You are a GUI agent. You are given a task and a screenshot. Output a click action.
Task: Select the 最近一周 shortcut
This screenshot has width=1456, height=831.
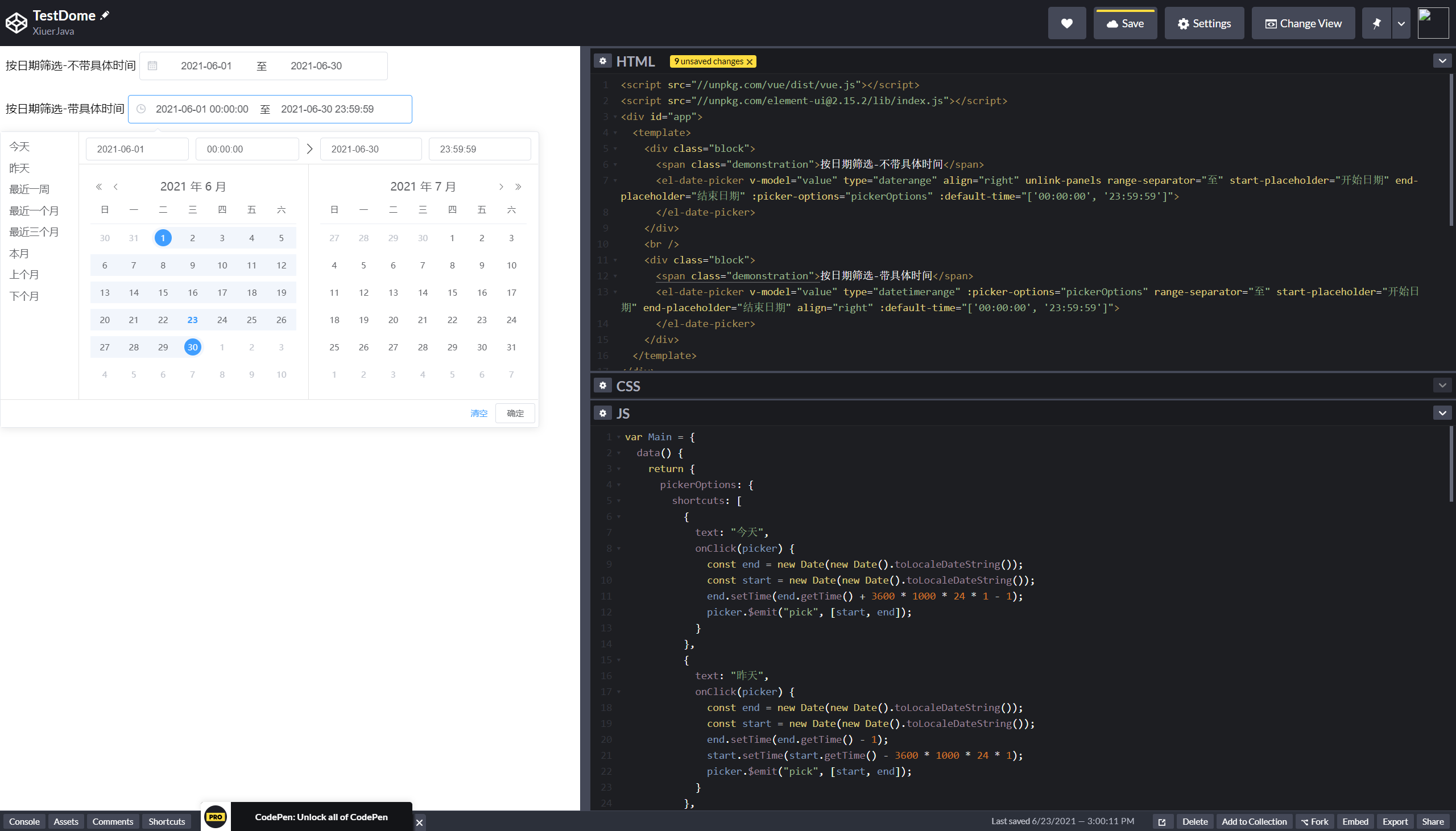pyautogui.click(x=29, y=189)
